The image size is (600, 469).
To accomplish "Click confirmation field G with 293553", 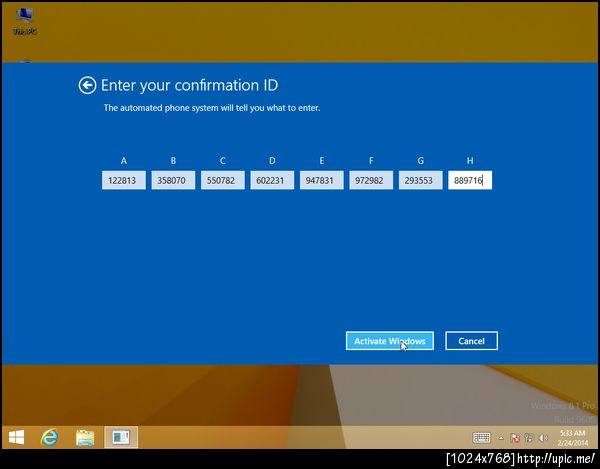I will click(x=421, y=180).
